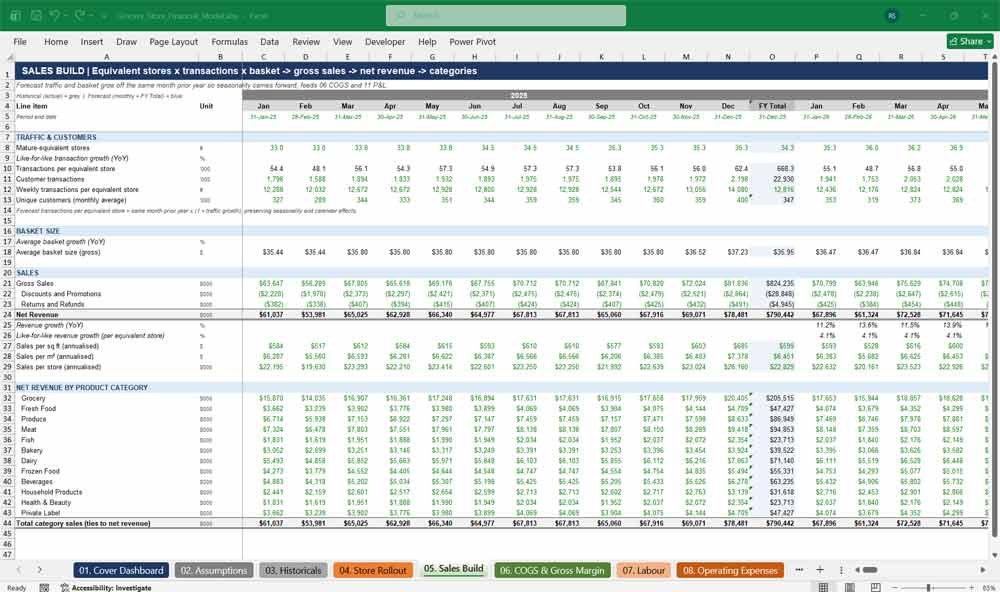Open Accessibility: Investigate in status bar
This screenshot has height=592, width=1000.
(106, 588)
